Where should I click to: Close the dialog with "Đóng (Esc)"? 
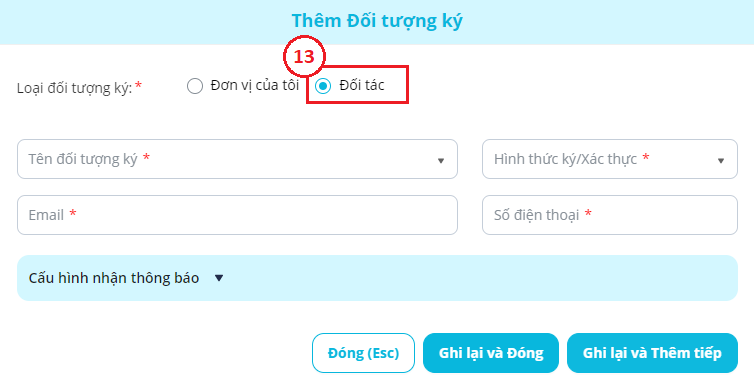click(x=363, y=353)
